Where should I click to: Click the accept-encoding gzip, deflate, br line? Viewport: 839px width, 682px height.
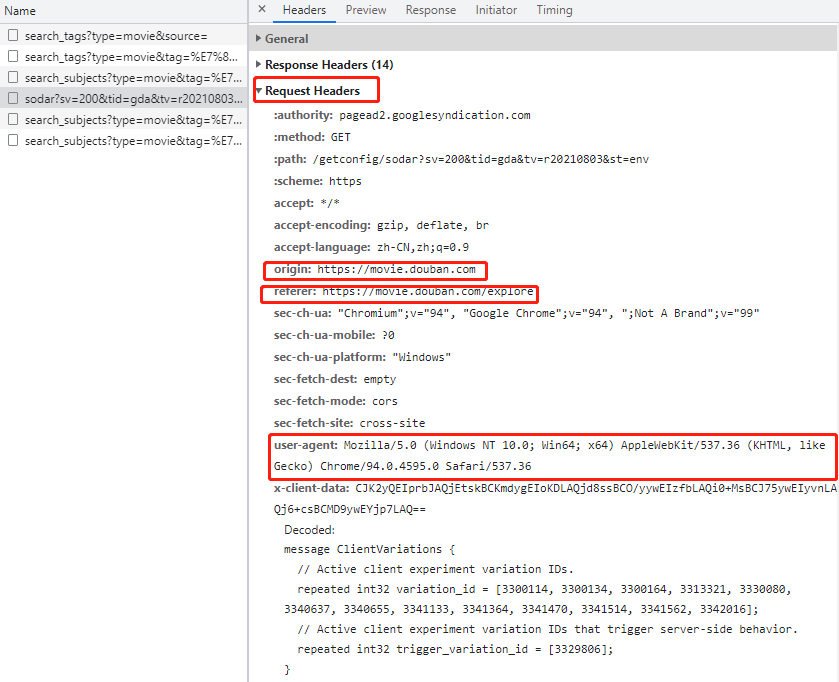(x=381, y=225)
